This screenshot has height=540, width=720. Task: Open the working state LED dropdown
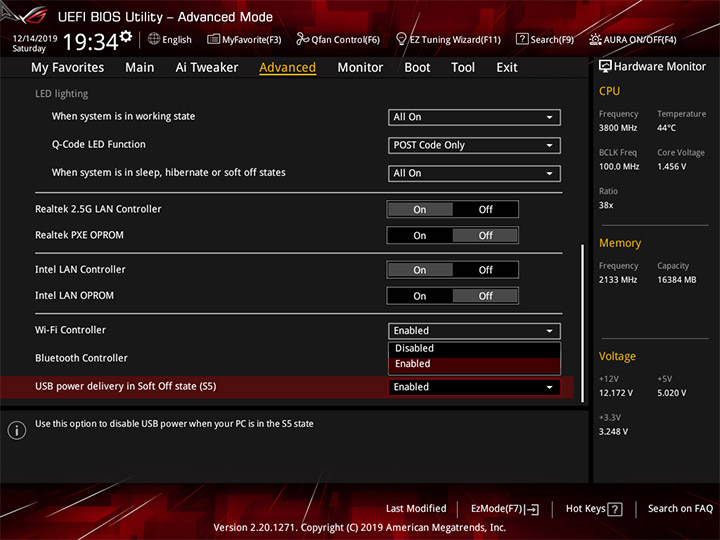point(474,117)
